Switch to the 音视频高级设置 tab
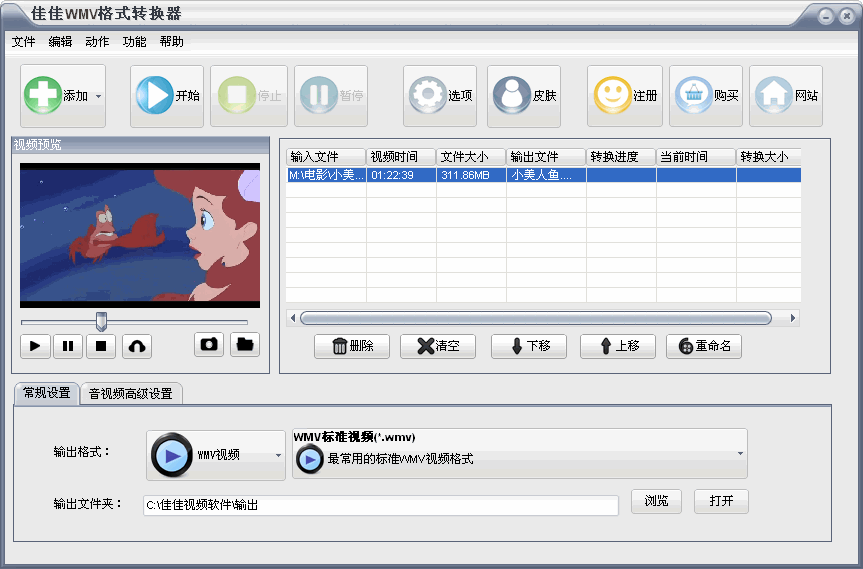Image resolution: width=863 pixels, height=569 pixels. point(131,394)
